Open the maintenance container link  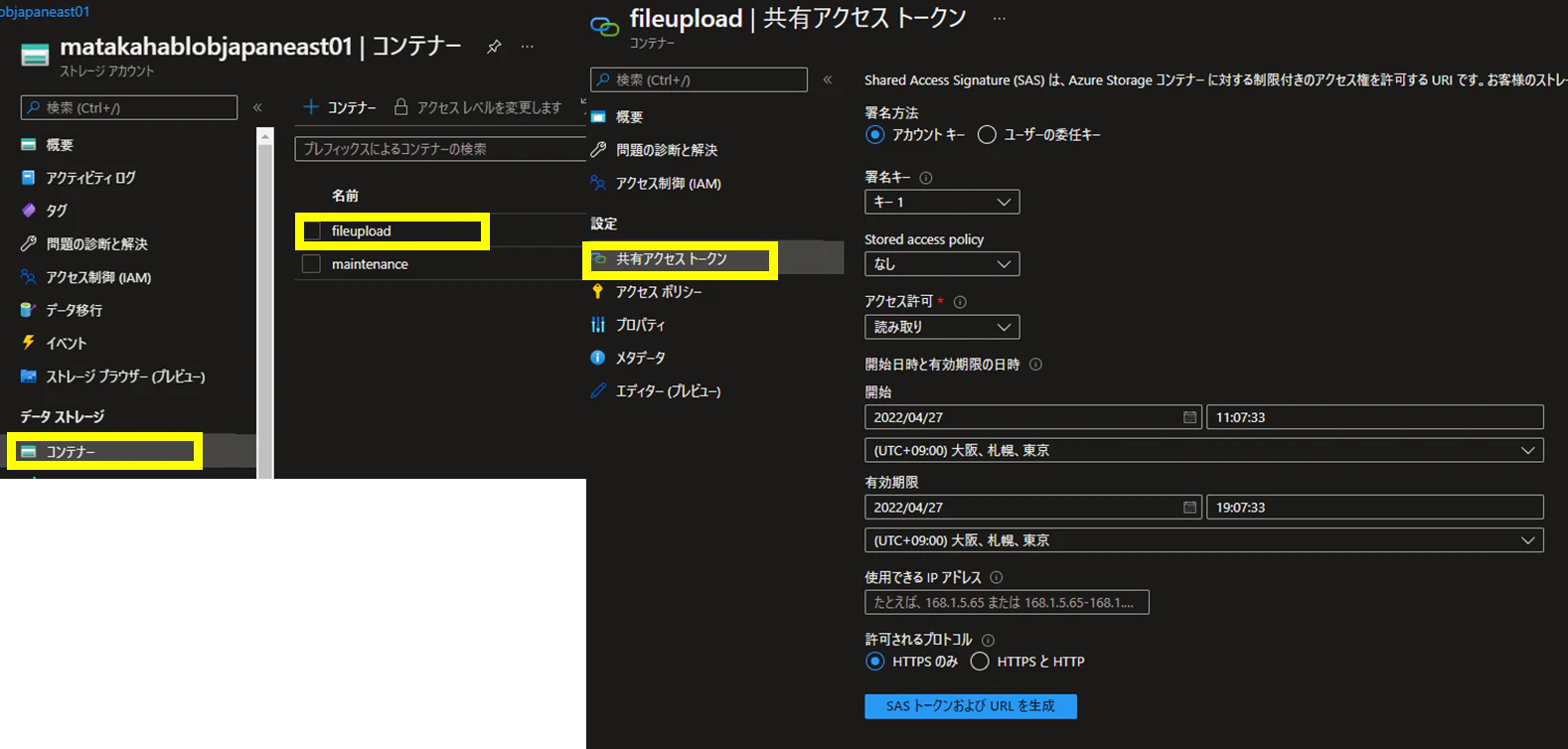(370, 264)
